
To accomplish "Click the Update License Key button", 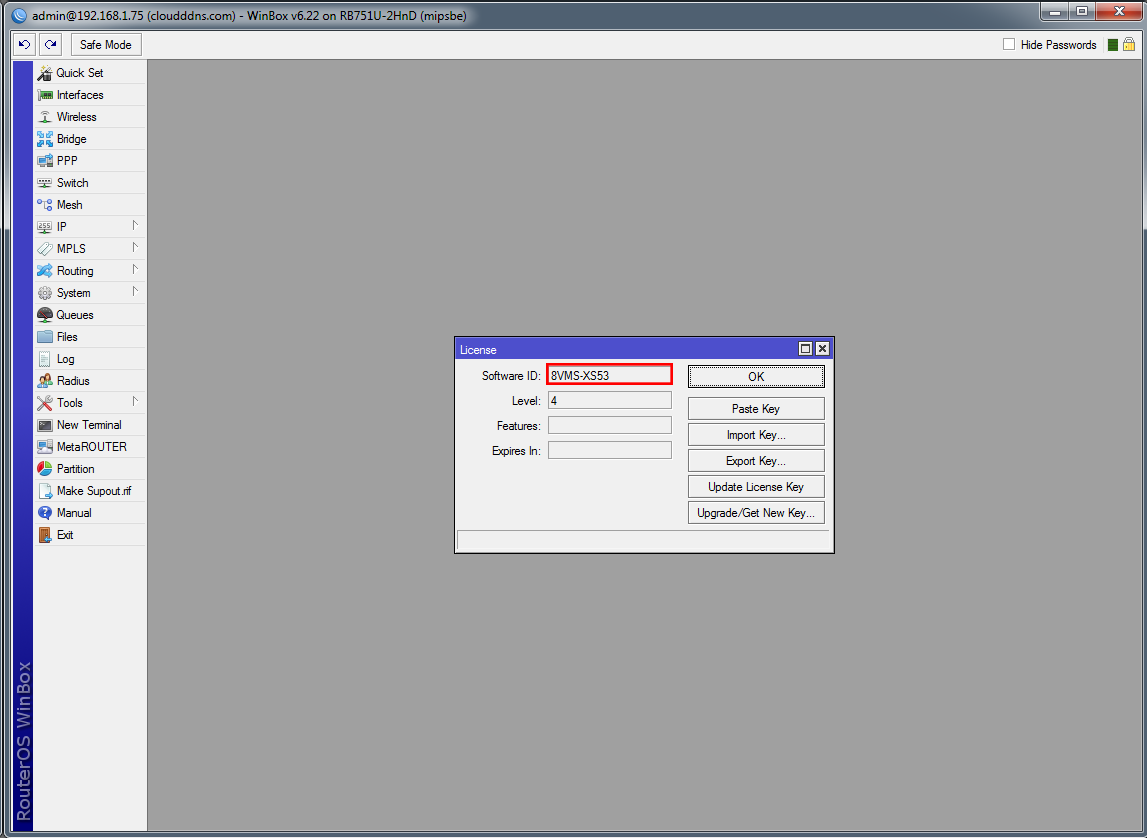I will tap(756, 487).
